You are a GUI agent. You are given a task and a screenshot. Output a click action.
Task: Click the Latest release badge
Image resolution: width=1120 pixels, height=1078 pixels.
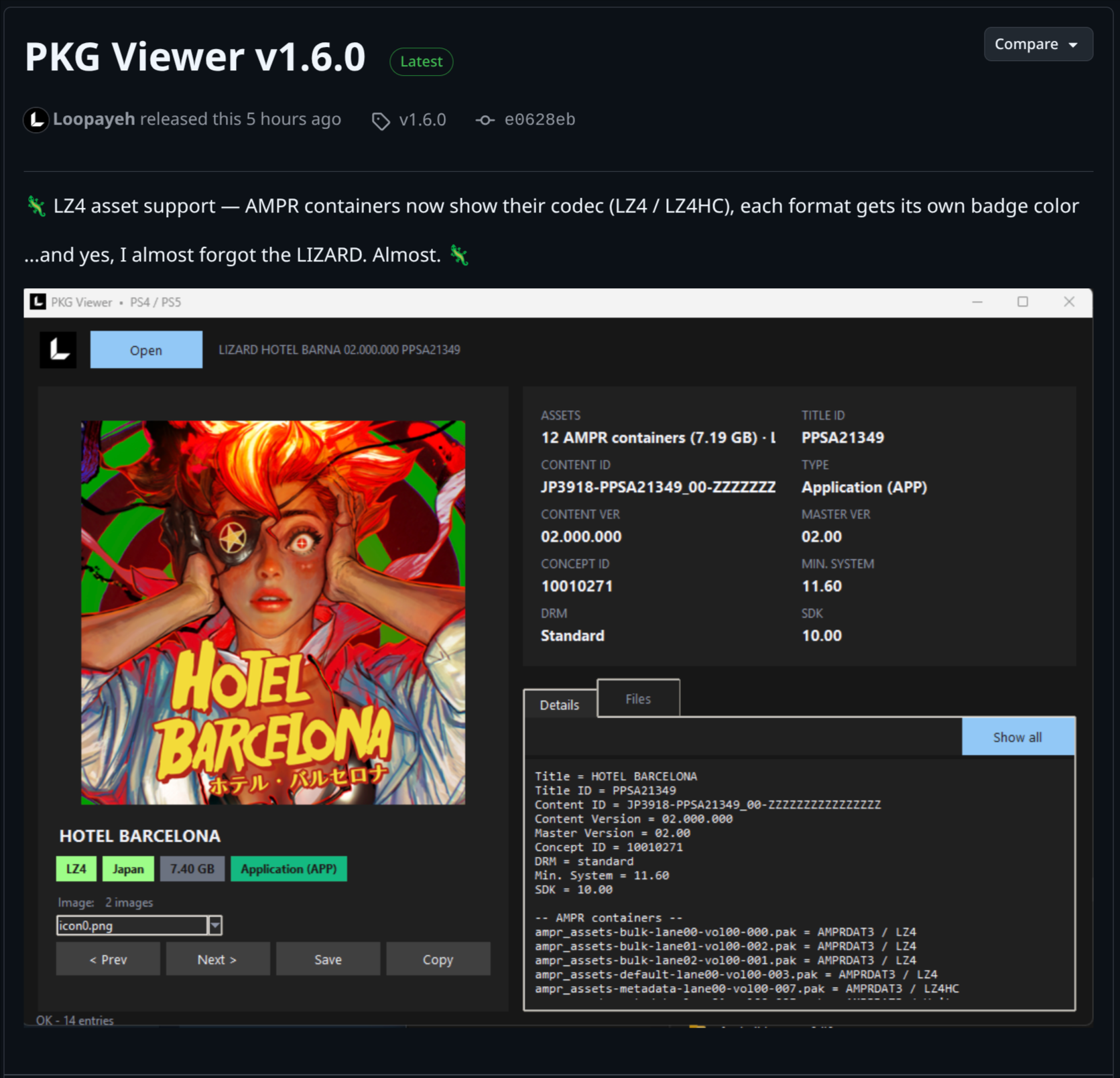[x=422, y=62]
